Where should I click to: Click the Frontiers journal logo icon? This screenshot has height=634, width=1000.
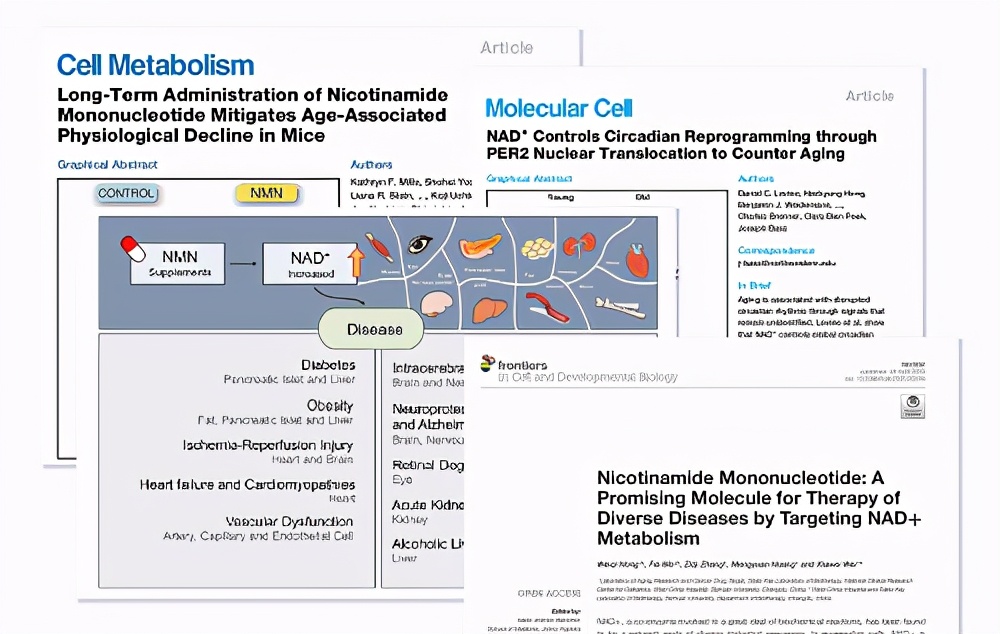click(x=488, y=364)
